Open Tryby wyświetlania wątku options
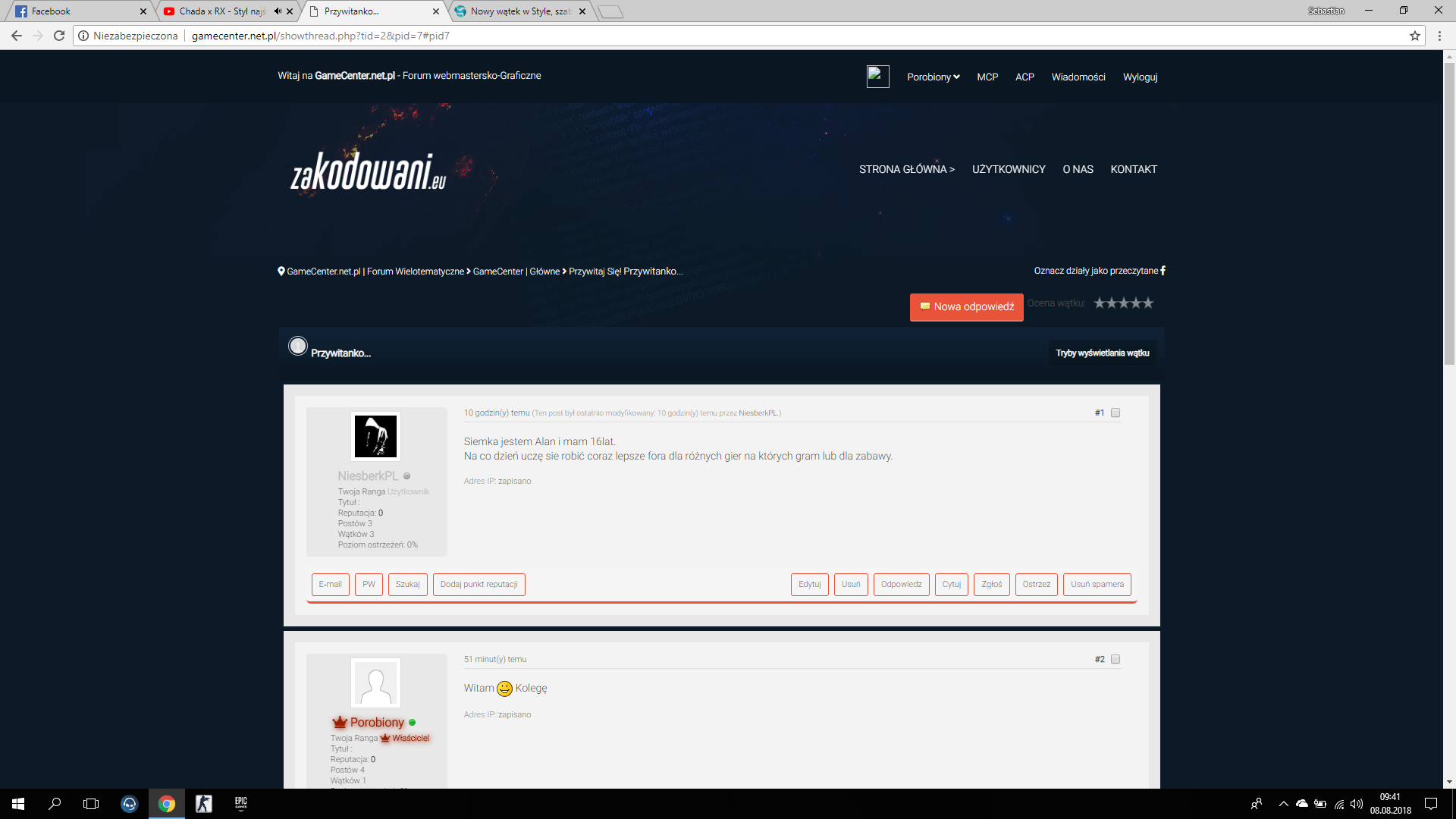This screenshot has width=1456, height=819. tap(1103, 353)
